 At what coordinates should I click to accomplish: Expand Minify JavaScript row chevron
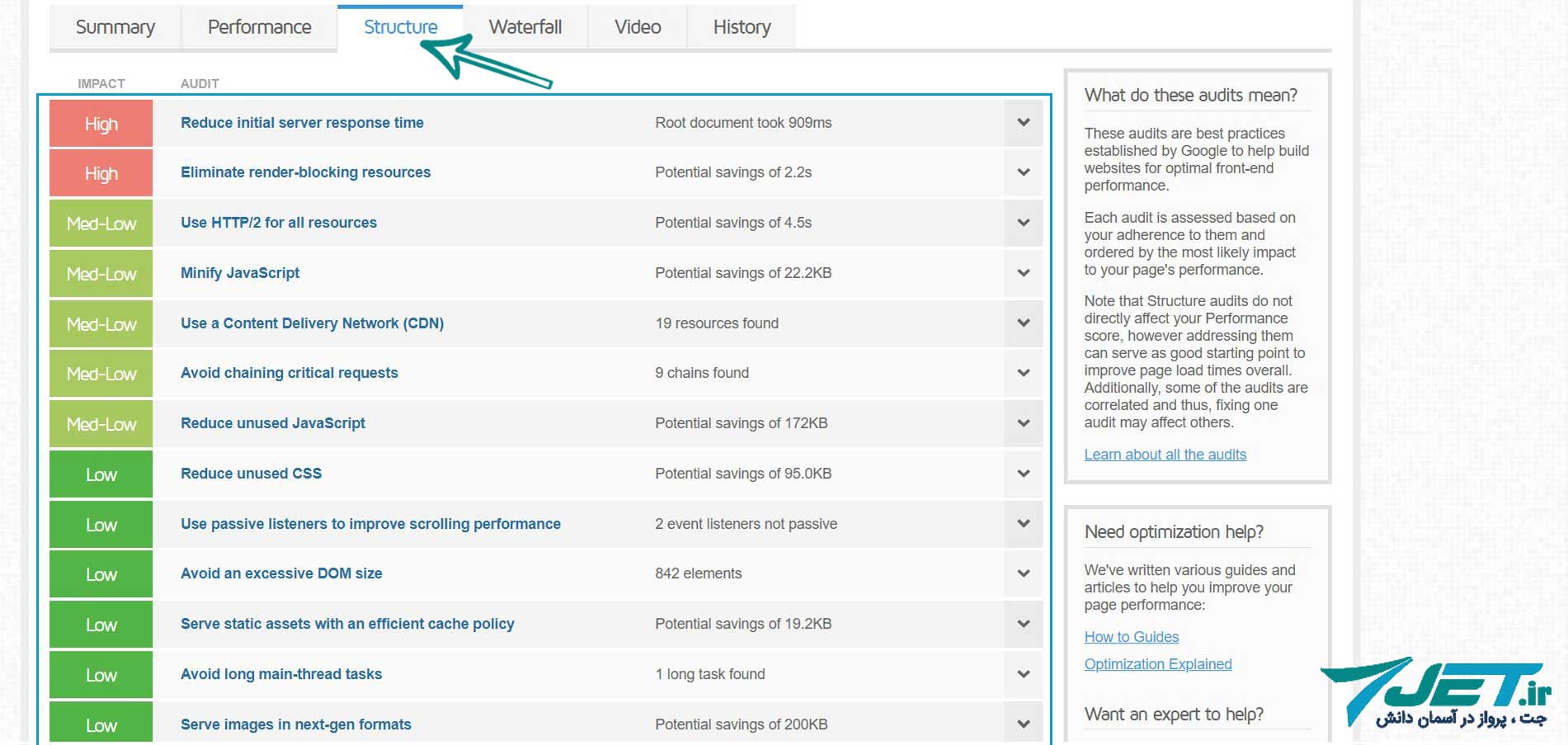click(x=1024, y=273)
